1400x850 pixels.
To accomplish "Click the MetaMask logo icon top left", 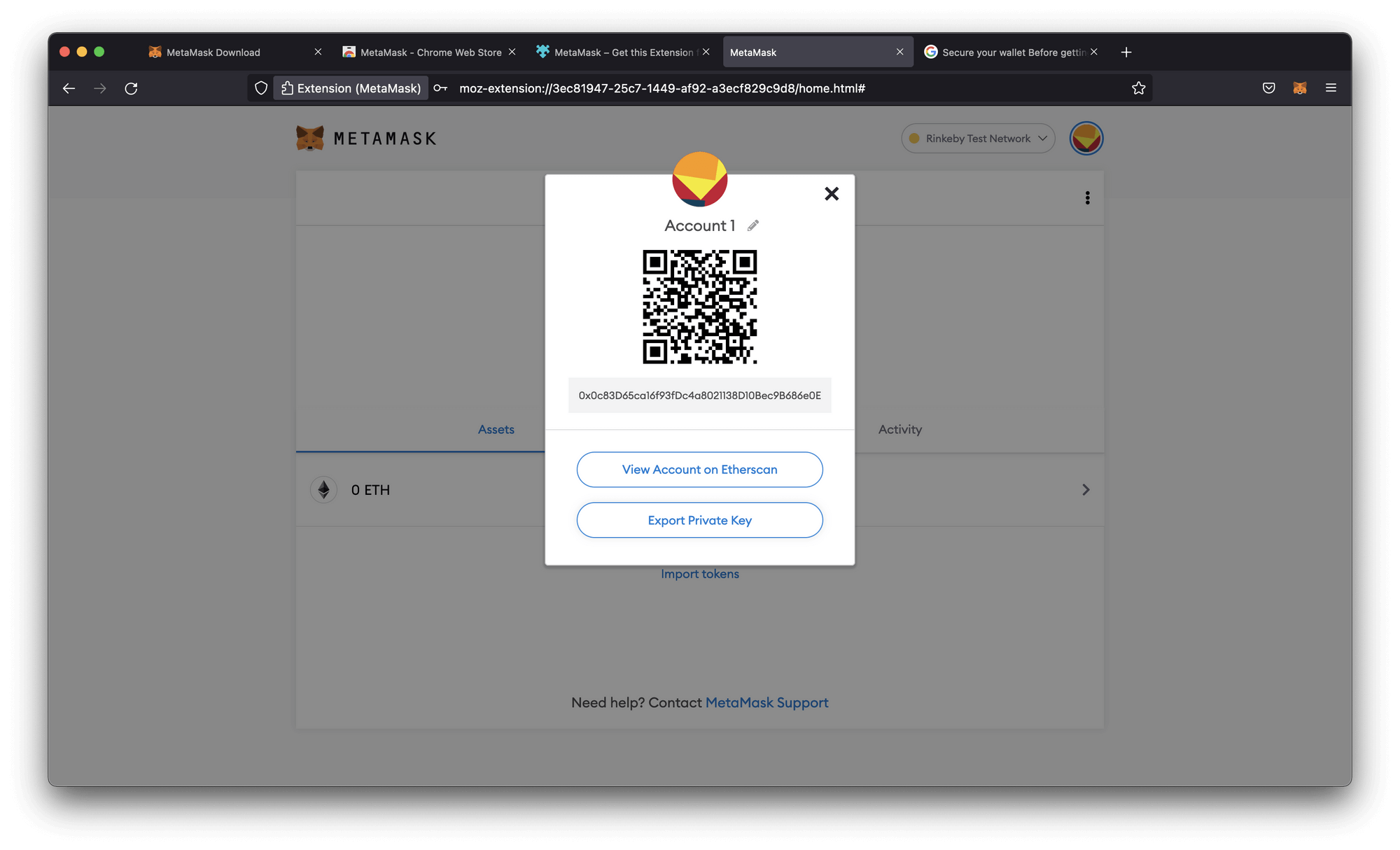I will pos(310,138).
